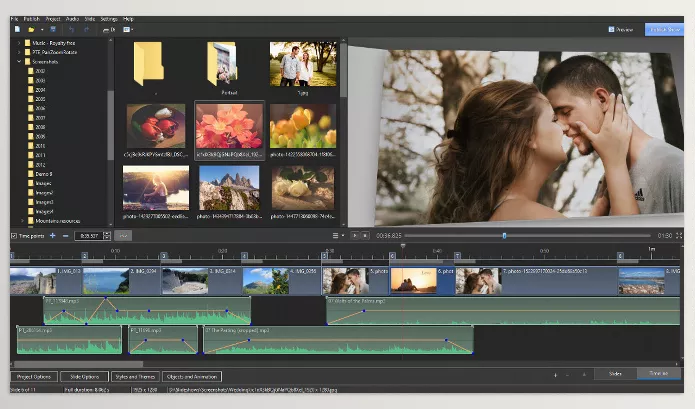Image resolution: width=695 pixels, height=409 pixels.
Task: Click timeline slide marker 5
Action: click(x=324, y=256)
